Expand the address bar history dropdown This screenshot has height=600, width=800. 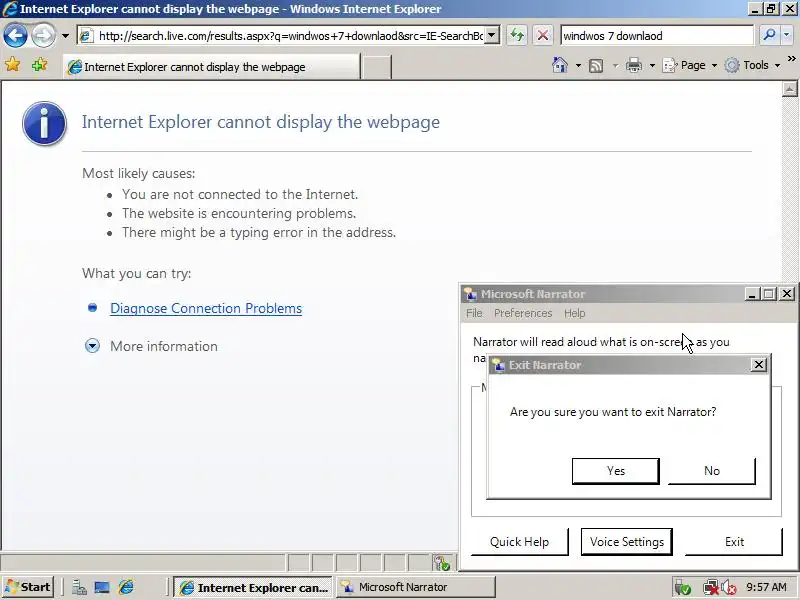point(492,36)
